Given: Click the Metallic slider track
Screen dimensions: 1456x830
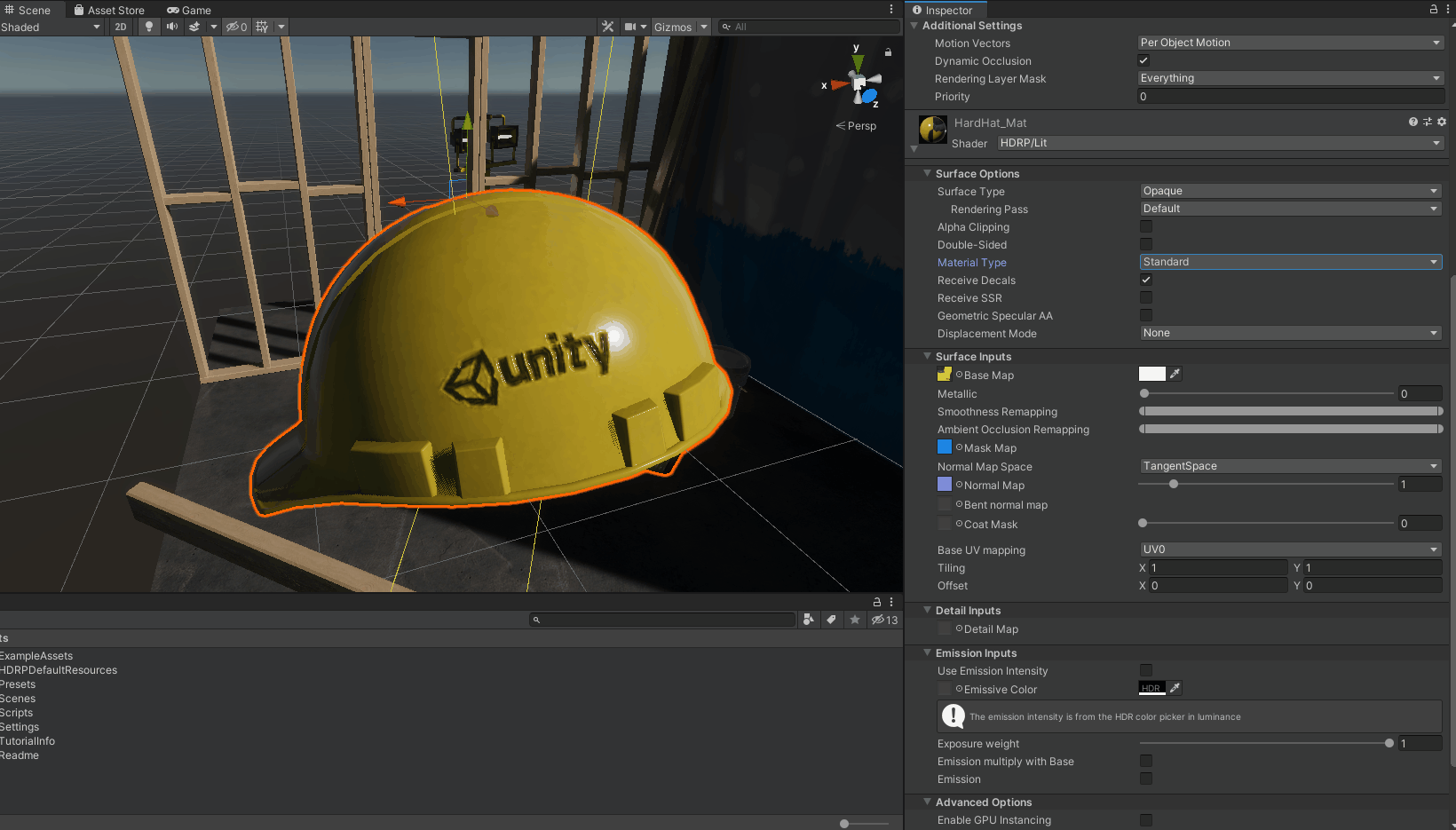Looking at the screenshot, I should [1267, 393].
